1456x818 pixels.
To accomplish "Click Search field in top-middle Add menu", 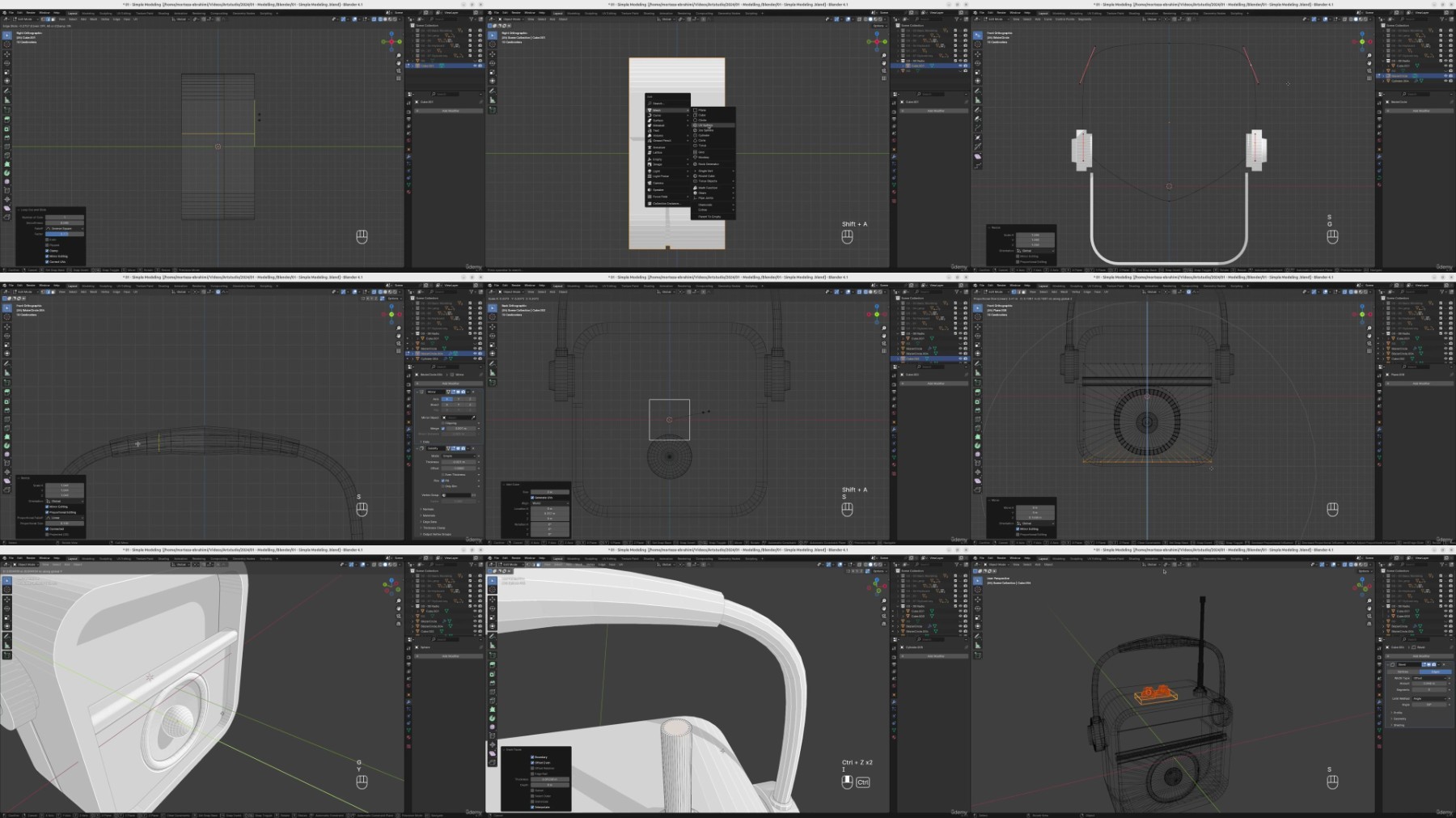I will pos(667,103).
